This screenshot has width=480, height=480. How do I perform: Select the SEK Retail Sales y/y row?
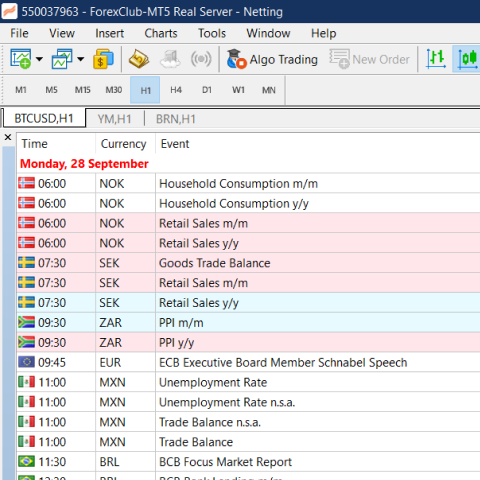point(248,303)
